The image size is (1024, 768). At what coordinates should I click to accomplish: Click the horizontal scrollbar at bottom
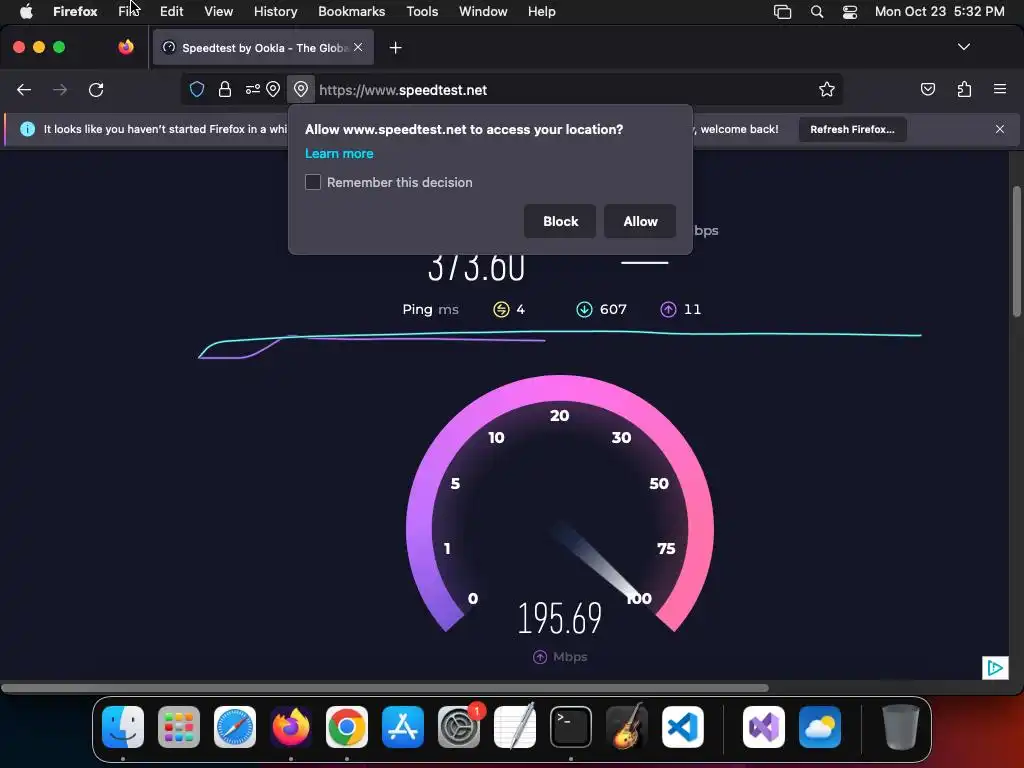[x=385, y=688]
